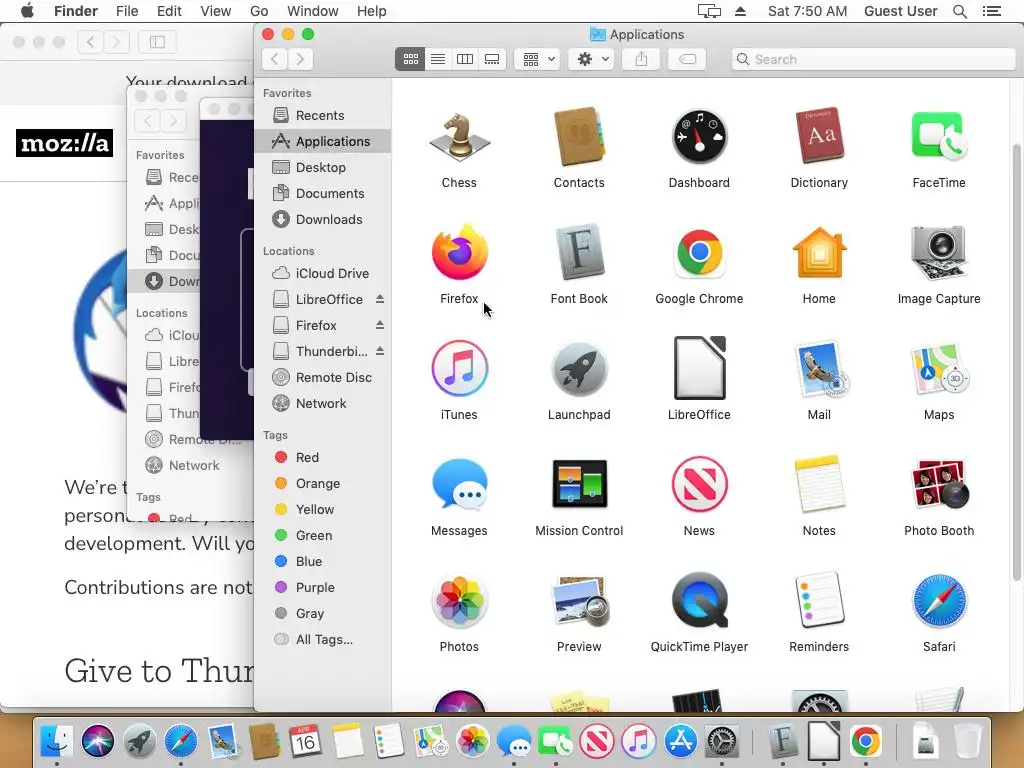Click the Home app icon
The image size is (1024, 768).
(x=819, y=252)
